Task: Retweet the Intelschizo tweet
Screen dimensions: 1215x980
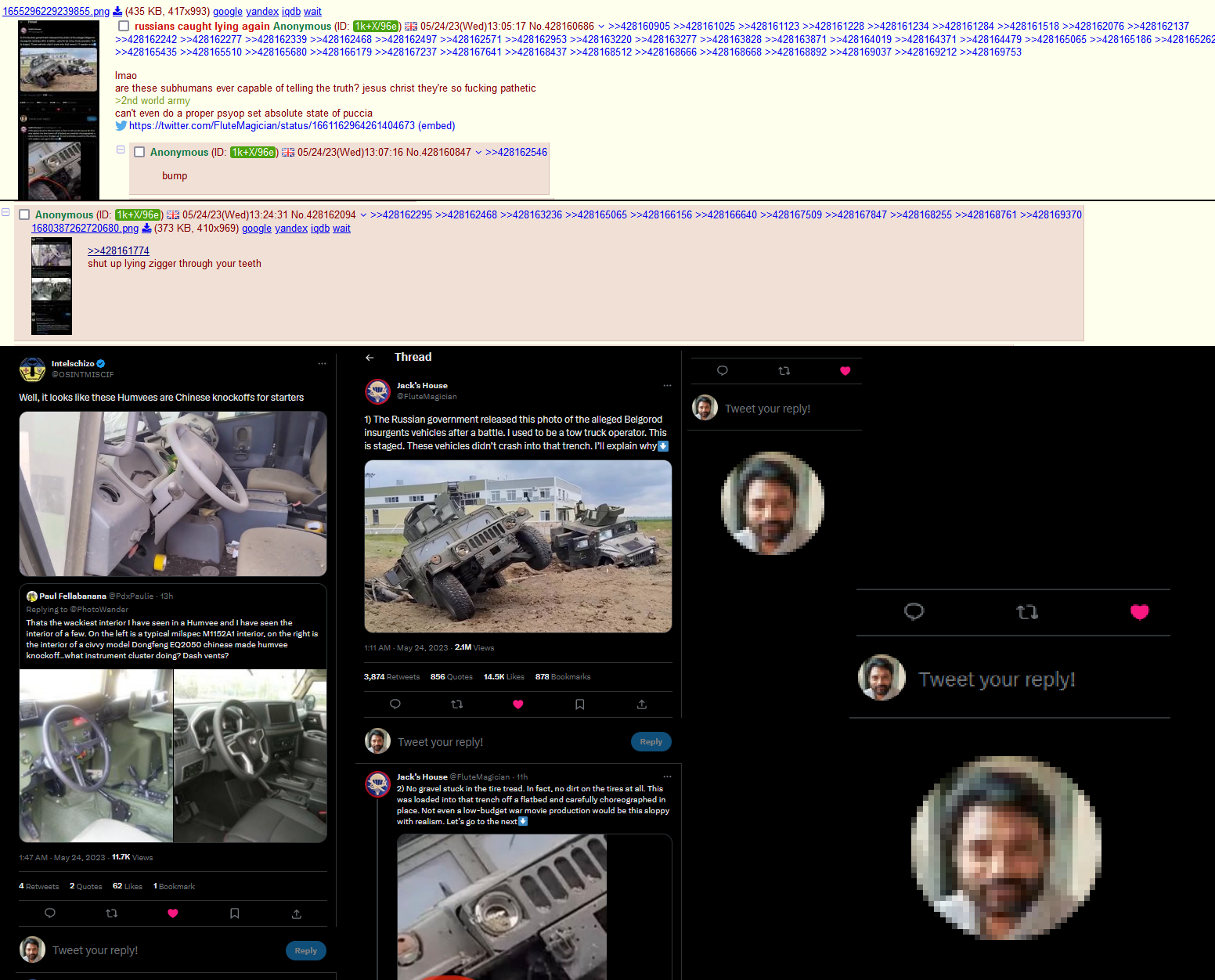Action: pyautogui.click(x=112, y=913)
